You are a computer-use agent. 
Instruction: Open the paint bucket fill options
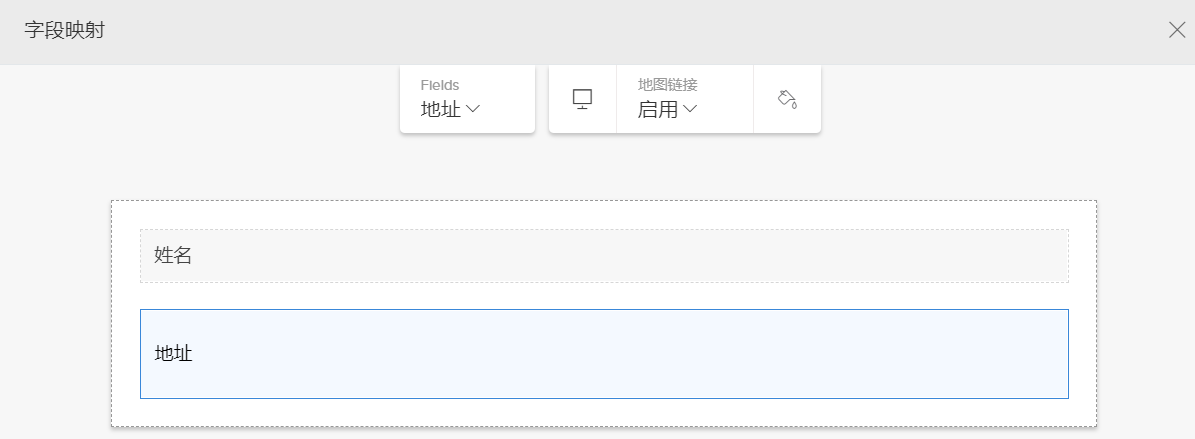coord(787,98)
